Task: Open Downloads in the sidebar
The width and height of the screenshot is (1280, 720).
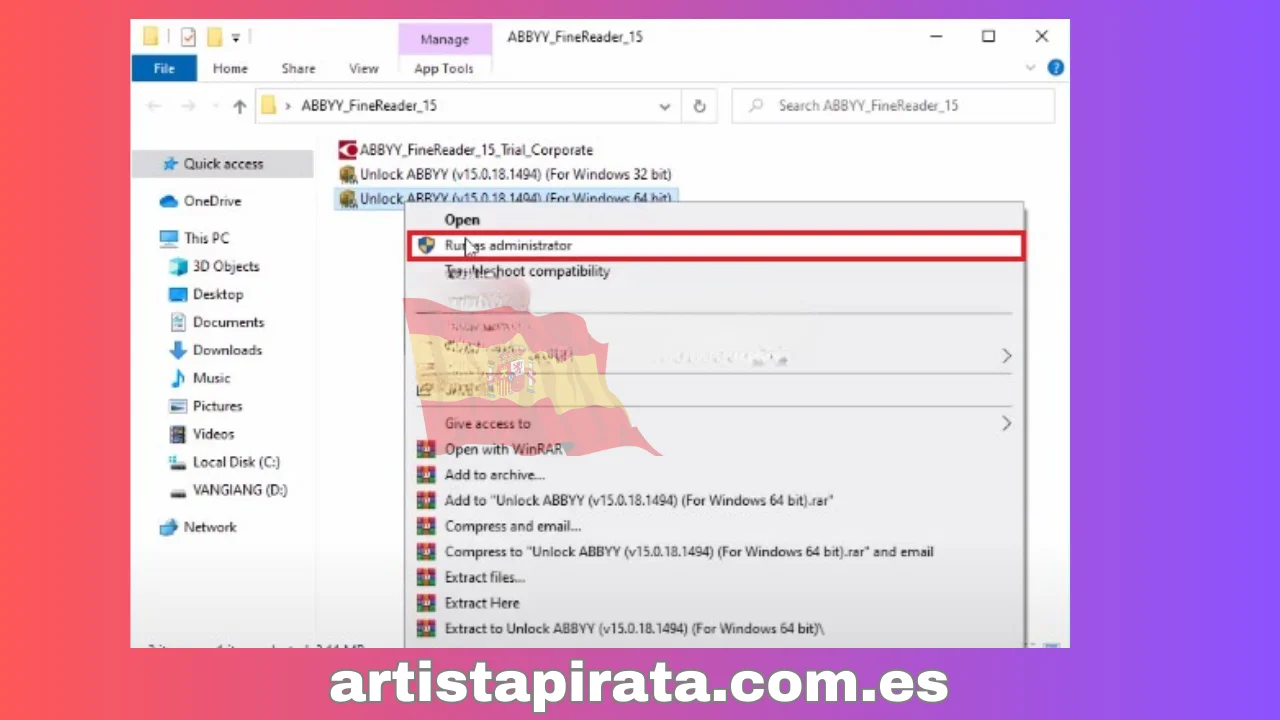Action: 227,350
